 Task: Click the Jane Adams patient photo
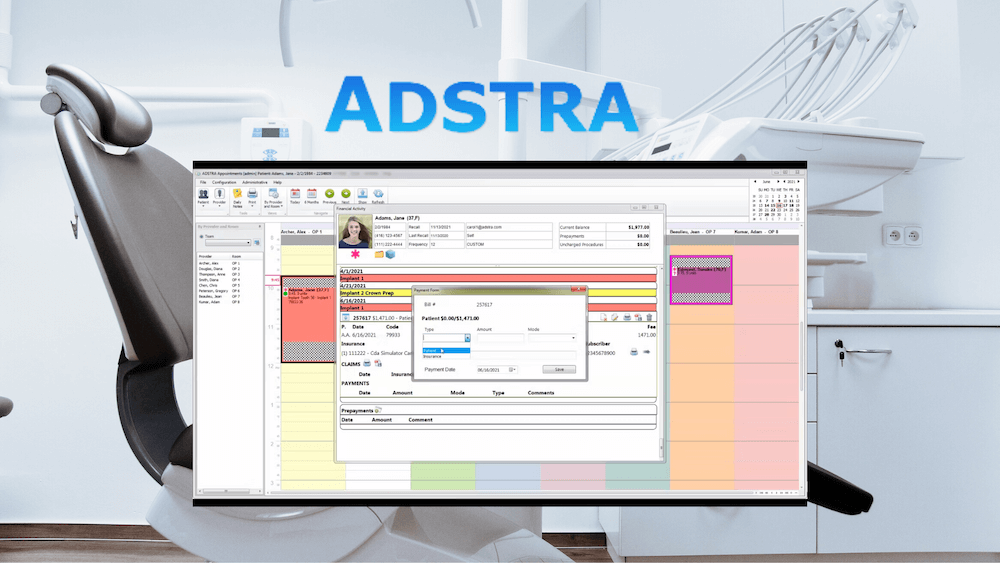click(355, 231)
